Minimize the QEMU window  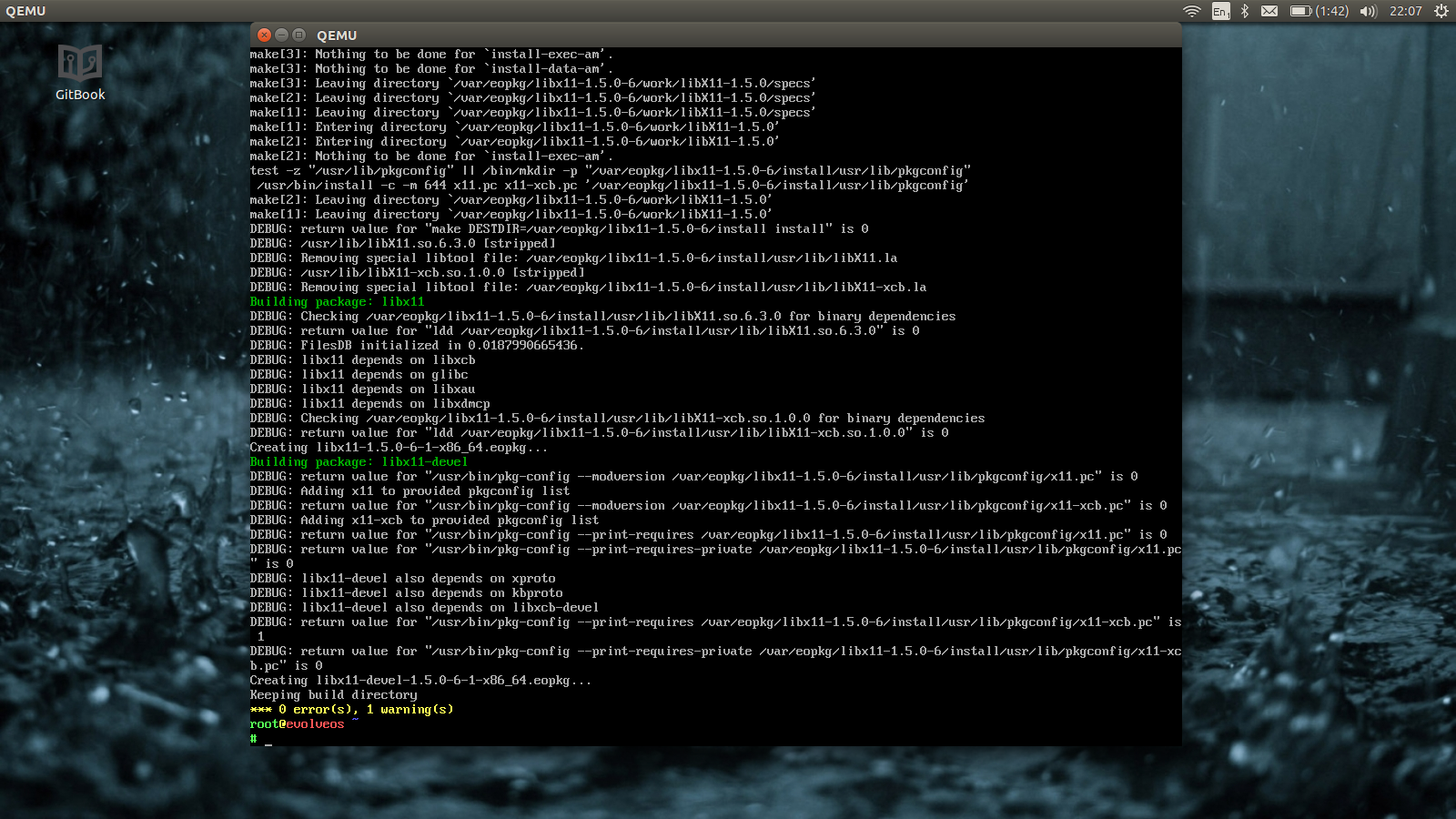pos(281,35)
